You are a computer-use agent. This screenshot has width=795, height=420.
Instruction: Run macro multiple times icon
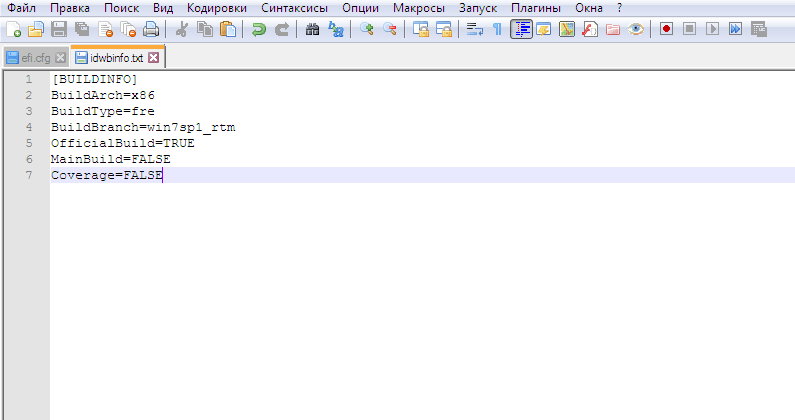[735, 29]
